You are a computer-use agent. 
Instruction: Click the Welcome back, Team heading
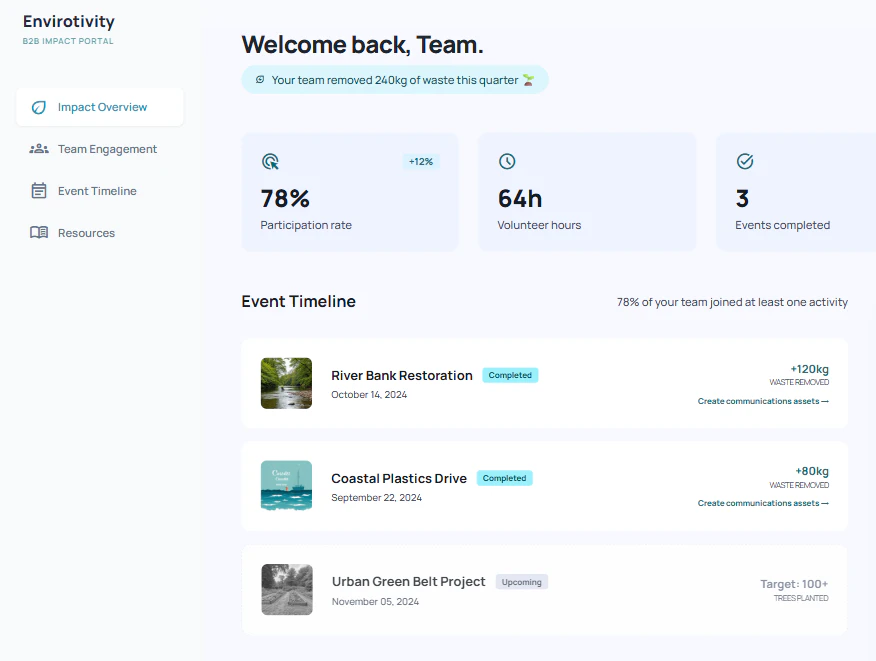pyautogui.click(x=362, y=45)
